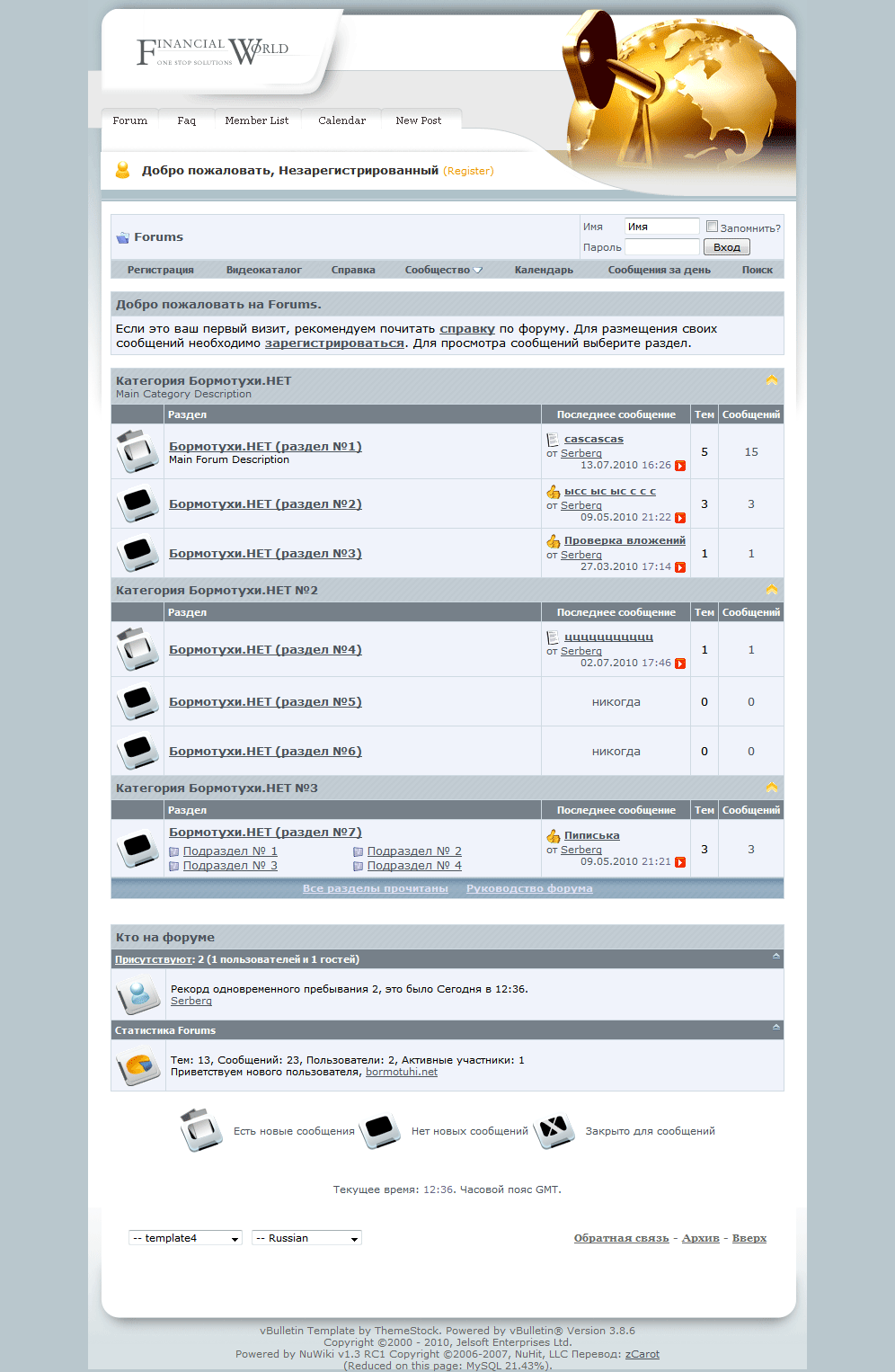
Task: Click the 'Есть новые сообщения' legend icon
Action: coord(201,1131)
